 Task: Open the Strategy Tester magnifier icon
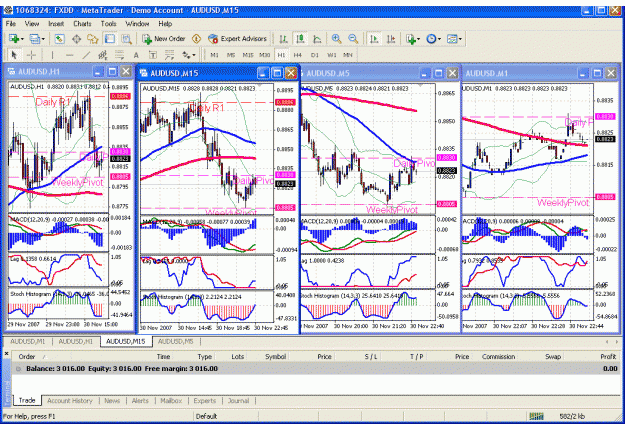click(x=126, y=39)
